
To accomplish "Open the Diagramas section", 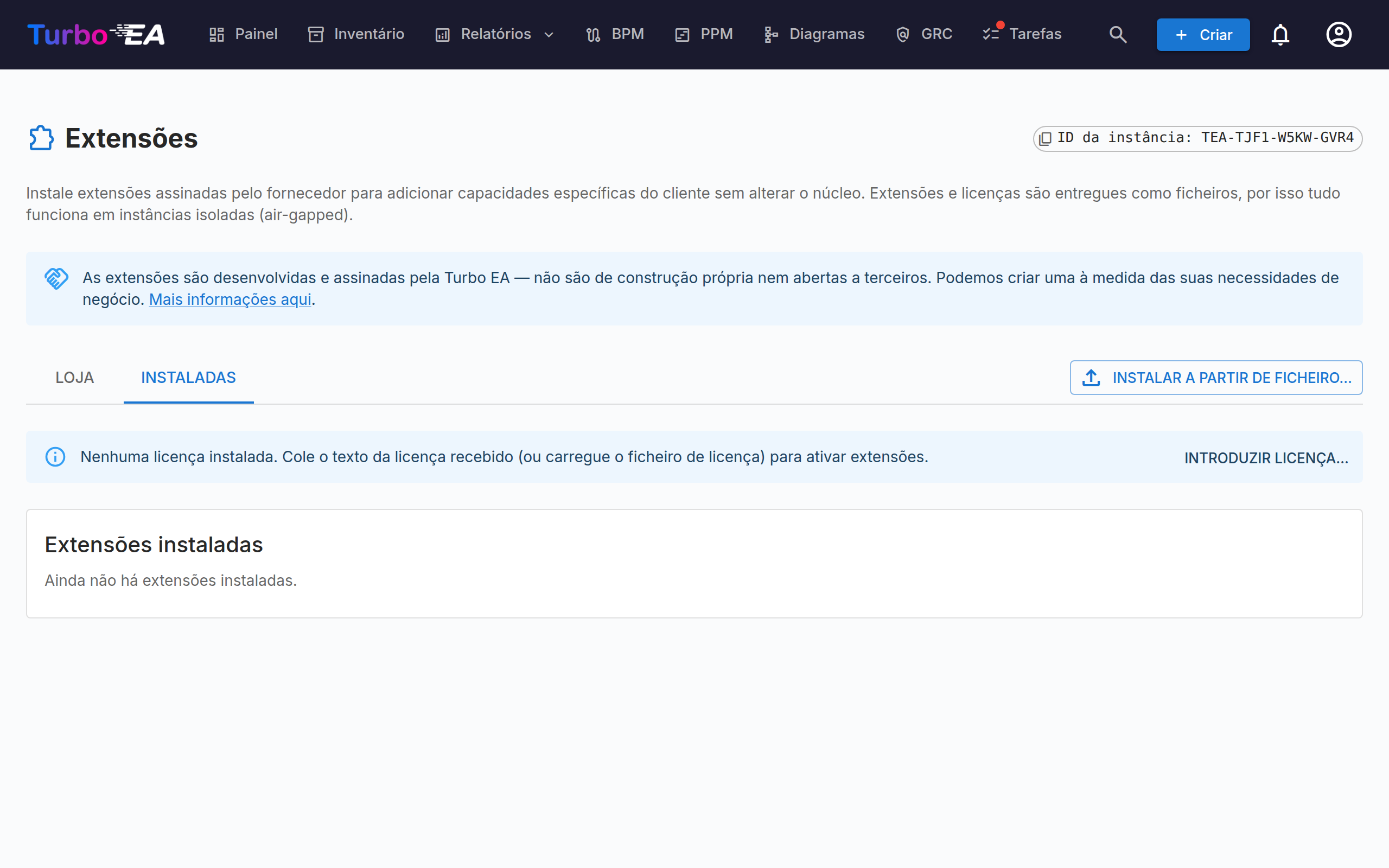I will pyautogui.click(x=814, y=34).
